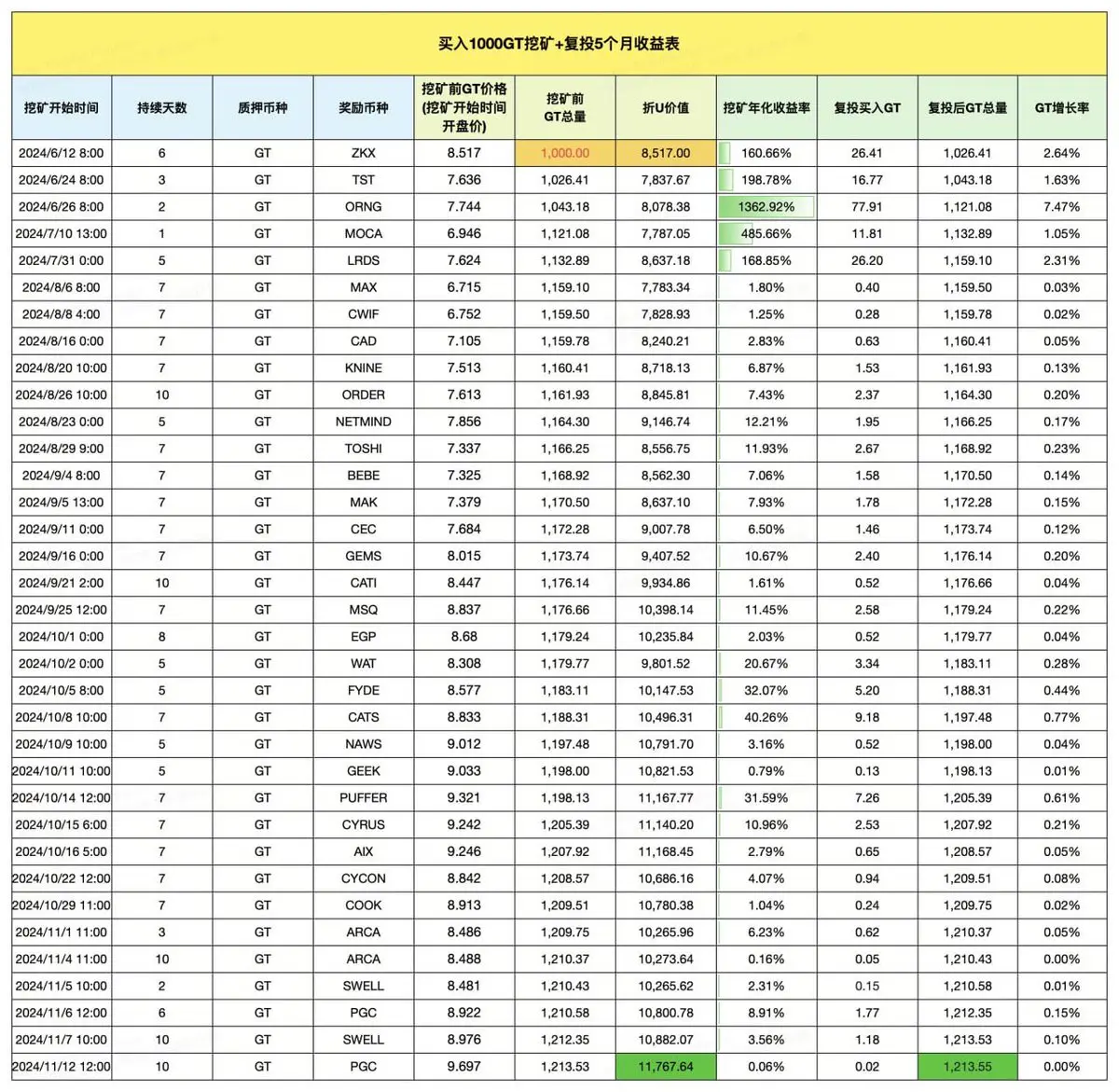Select the ZKX reward coin cell
The height and width of the screenshot is (1092, 1119).
pos(364,153)
